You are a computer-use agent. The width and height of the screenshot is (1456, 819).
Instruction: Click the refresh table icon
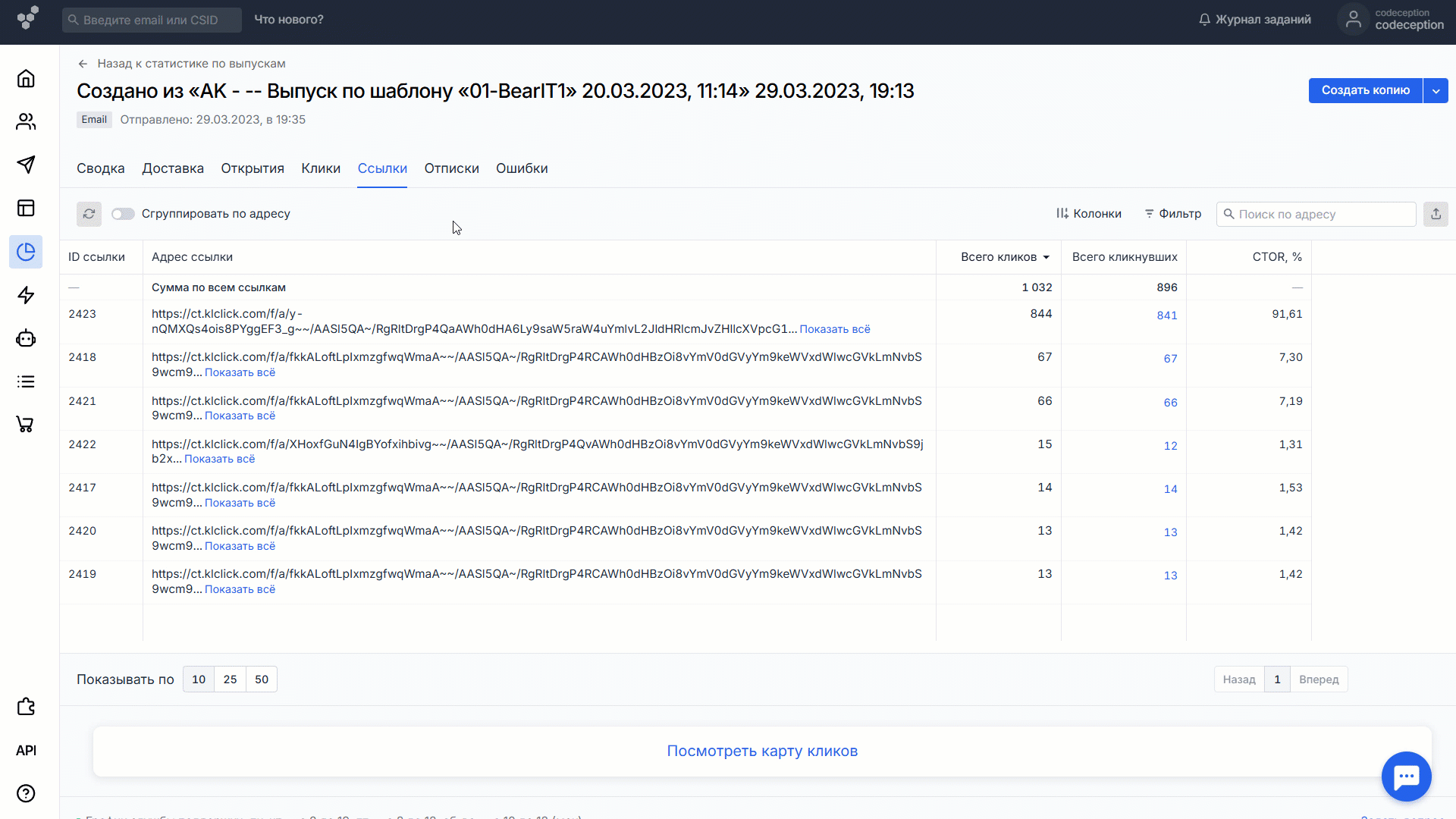[x=89, y=214]
